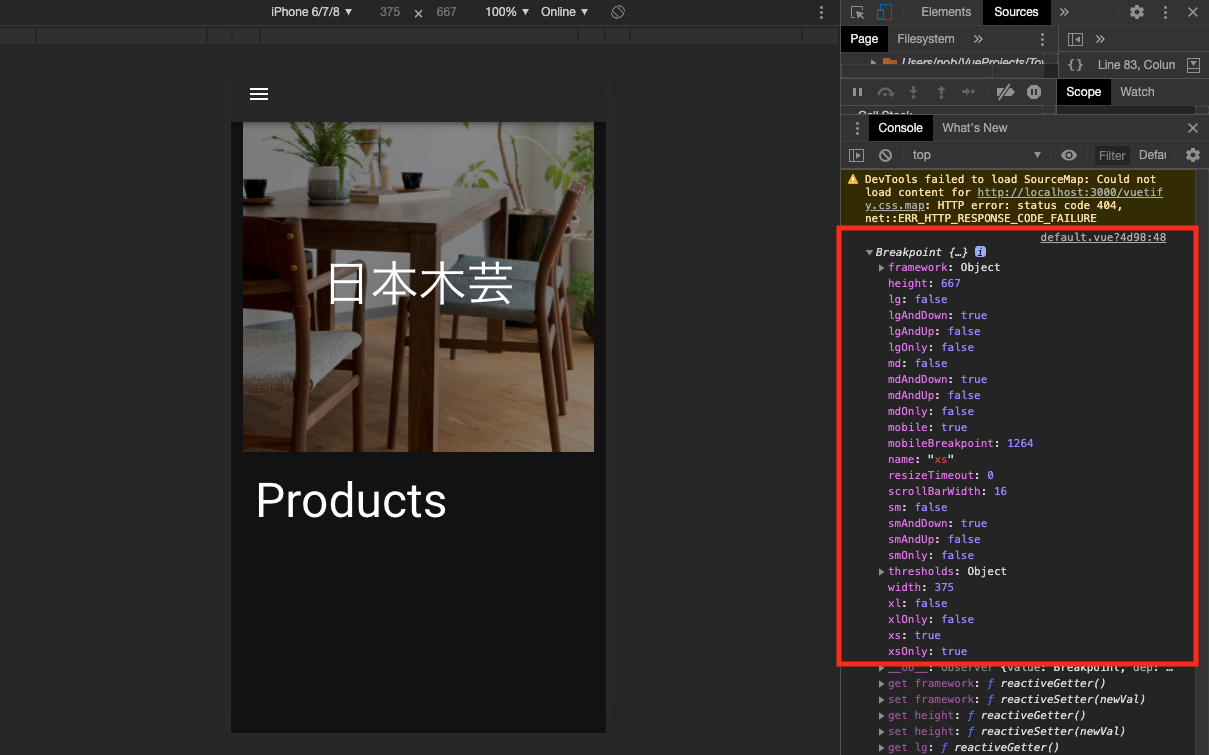Click the xsOnly: true property row
This screenshot has width=1209, height=755.
pos(927,652)
